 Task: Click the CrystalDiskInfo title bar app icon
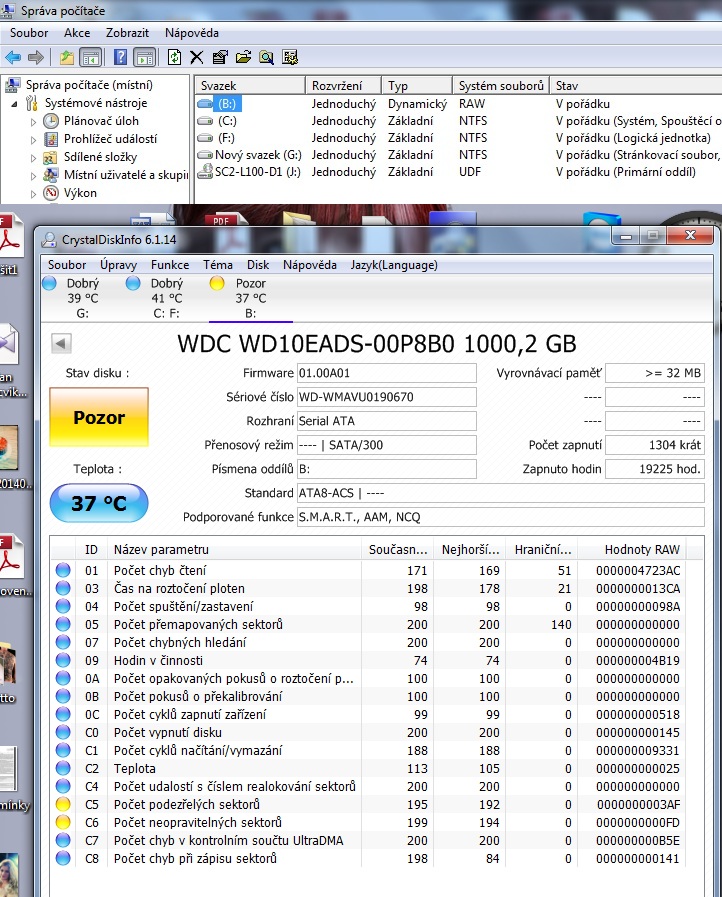pyautogui.click(x=50, y=240)
